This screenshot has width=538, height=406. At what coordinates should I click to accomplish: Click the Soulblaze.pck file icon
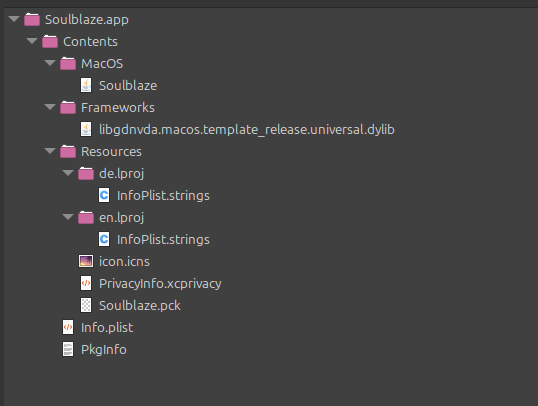pyautogui.click(x=86, y=305)
